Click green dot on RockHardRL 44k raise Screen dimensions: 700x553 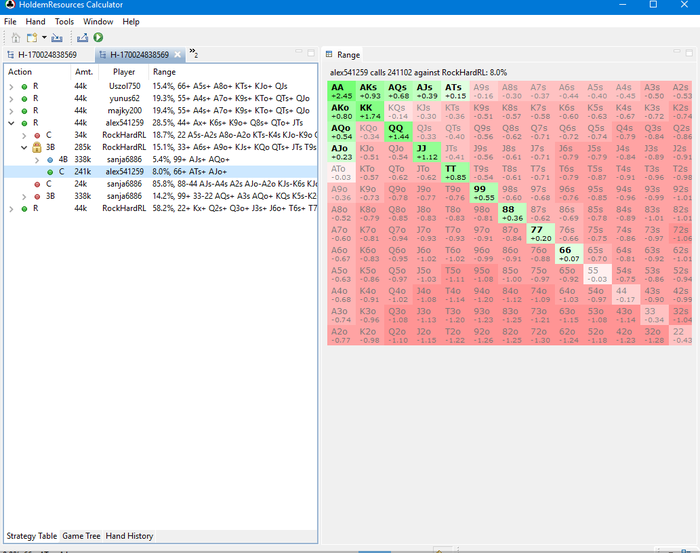click(x=24, y=208)
